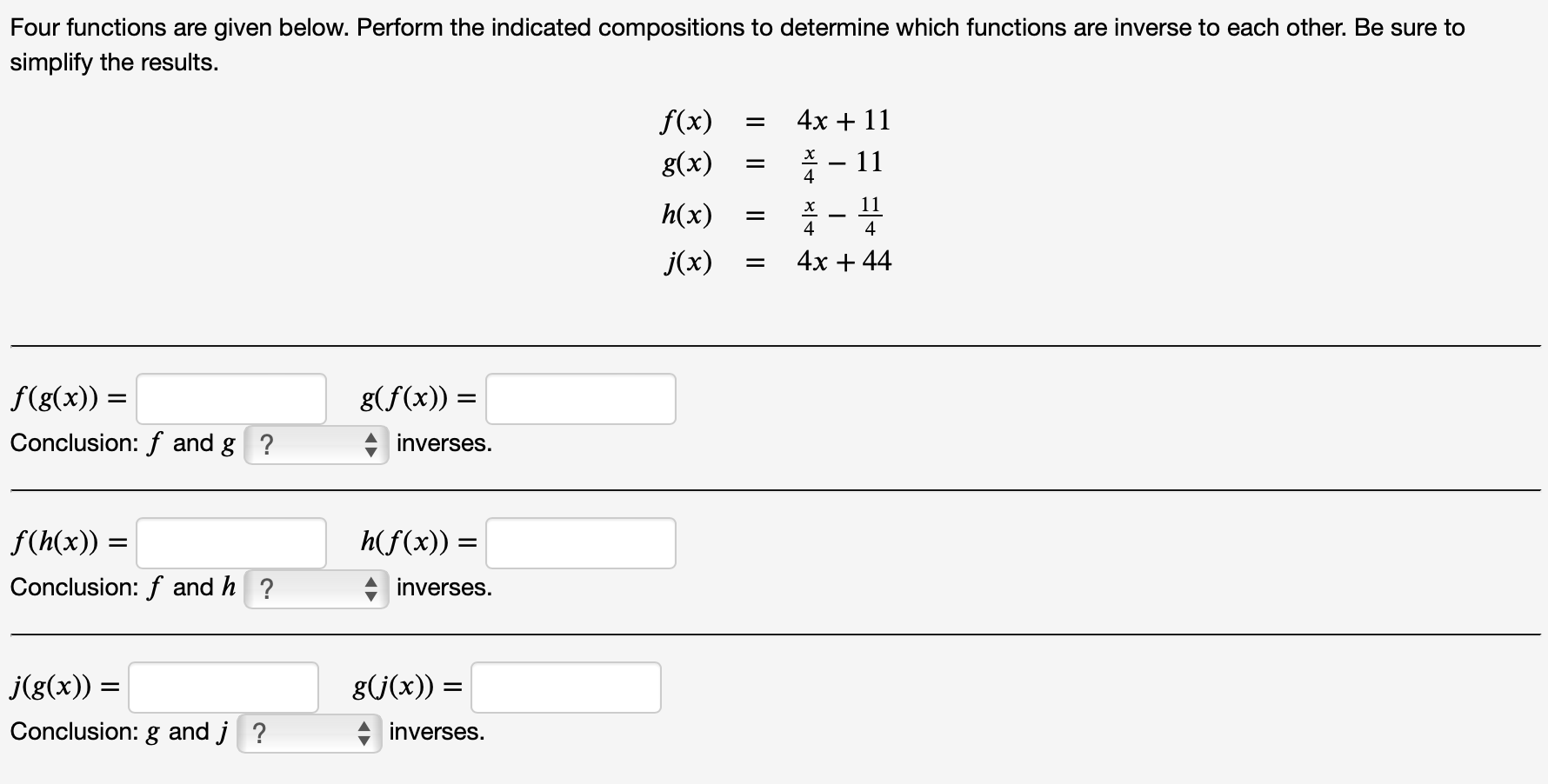Click the up-down arrow on f and g selector
This screenshot has width=1548, height=784.
pyautogui.click(x=372, y=445)
